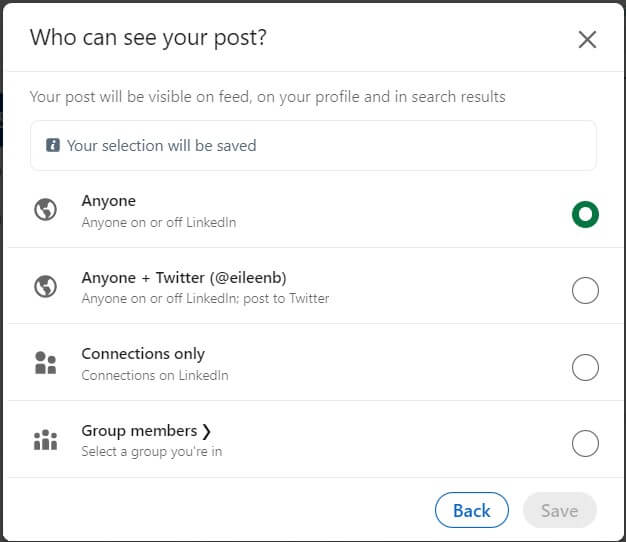Click the Anyone + Twitter (@eileenb) label

pos(184,278)
